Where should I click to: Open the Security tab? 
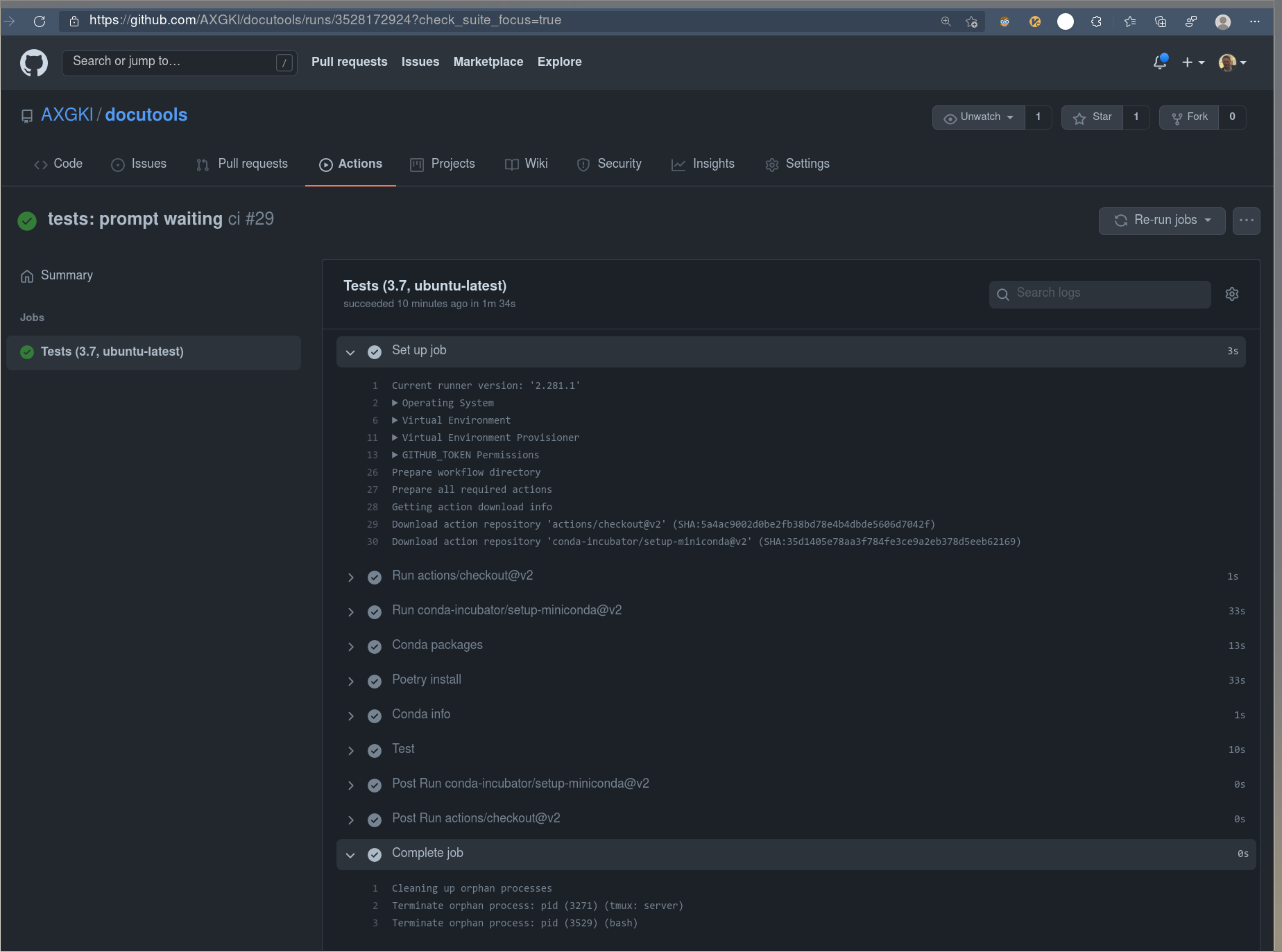pyautogui.click(x=610, y=164)
